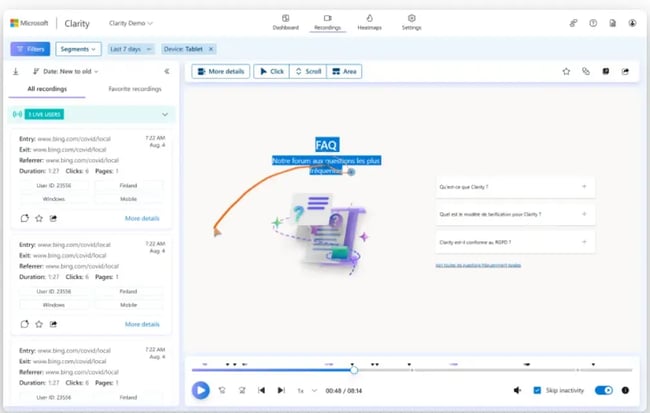650x413 pixels.
Task: Click the info icon in the playback bar
Action: [x=625, y=390]
